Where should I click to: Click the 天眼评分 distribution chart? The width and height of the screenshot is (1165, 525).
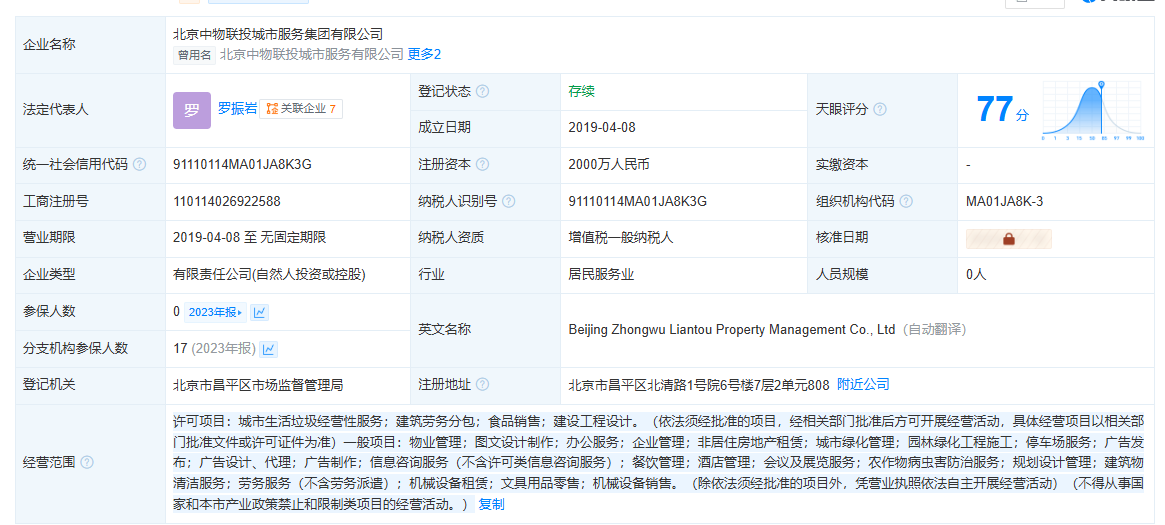pos(1093,111)
